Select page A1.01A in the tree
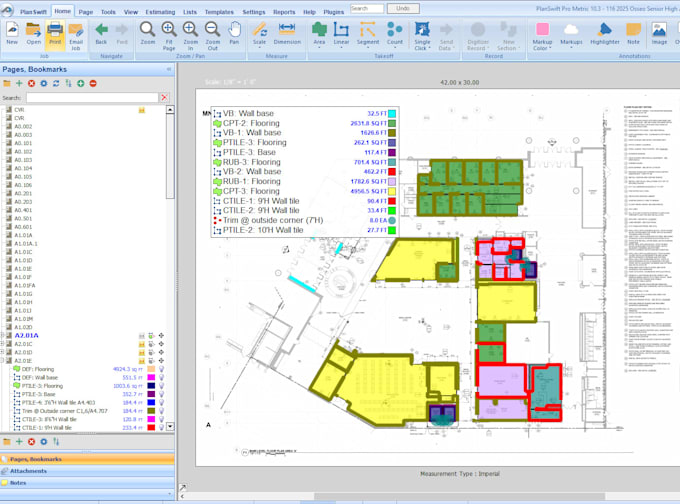The height and width of the screenshot is (504, 680). coord(23,235)
